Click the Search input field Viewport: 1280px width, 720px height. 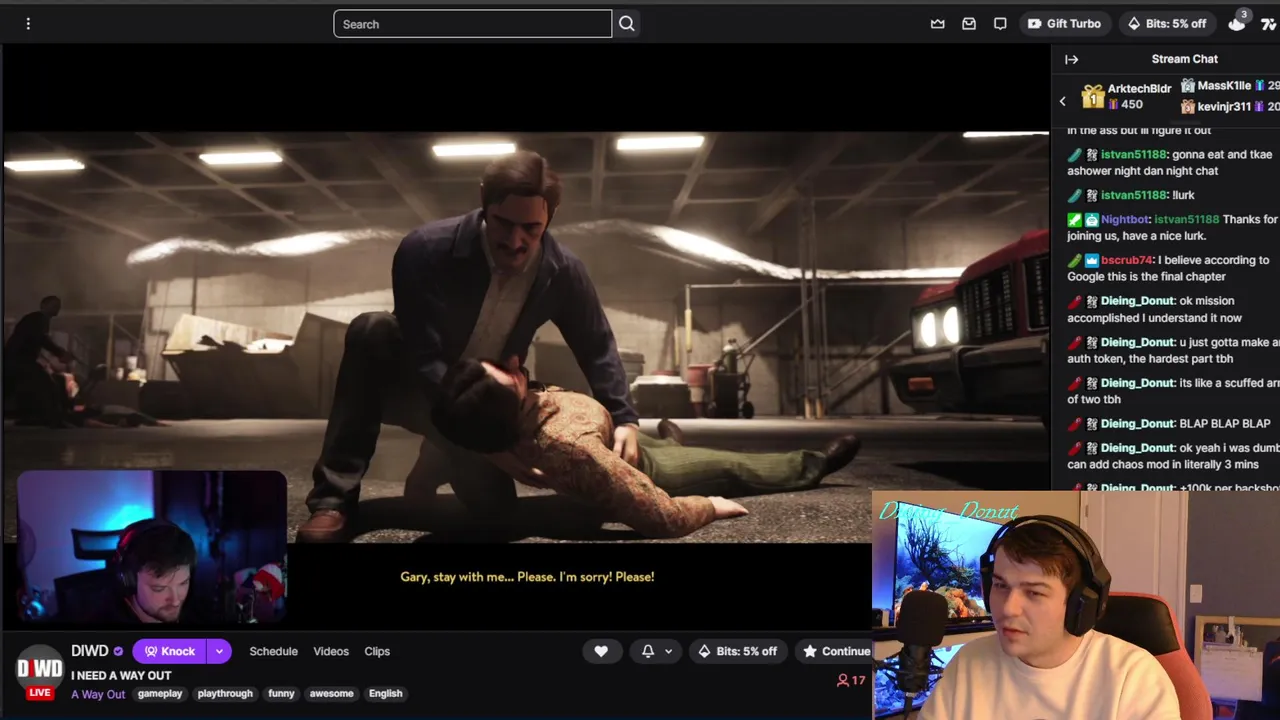pyautogui.click(x=472, y=24)
